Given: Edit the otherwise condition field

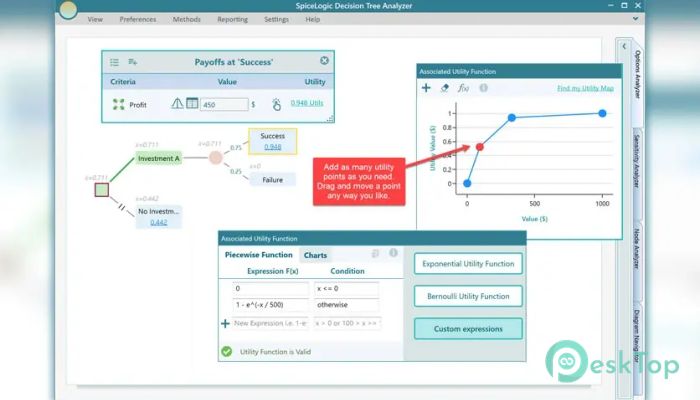Looking at the screenshot, I should click(x=347, y=305).
